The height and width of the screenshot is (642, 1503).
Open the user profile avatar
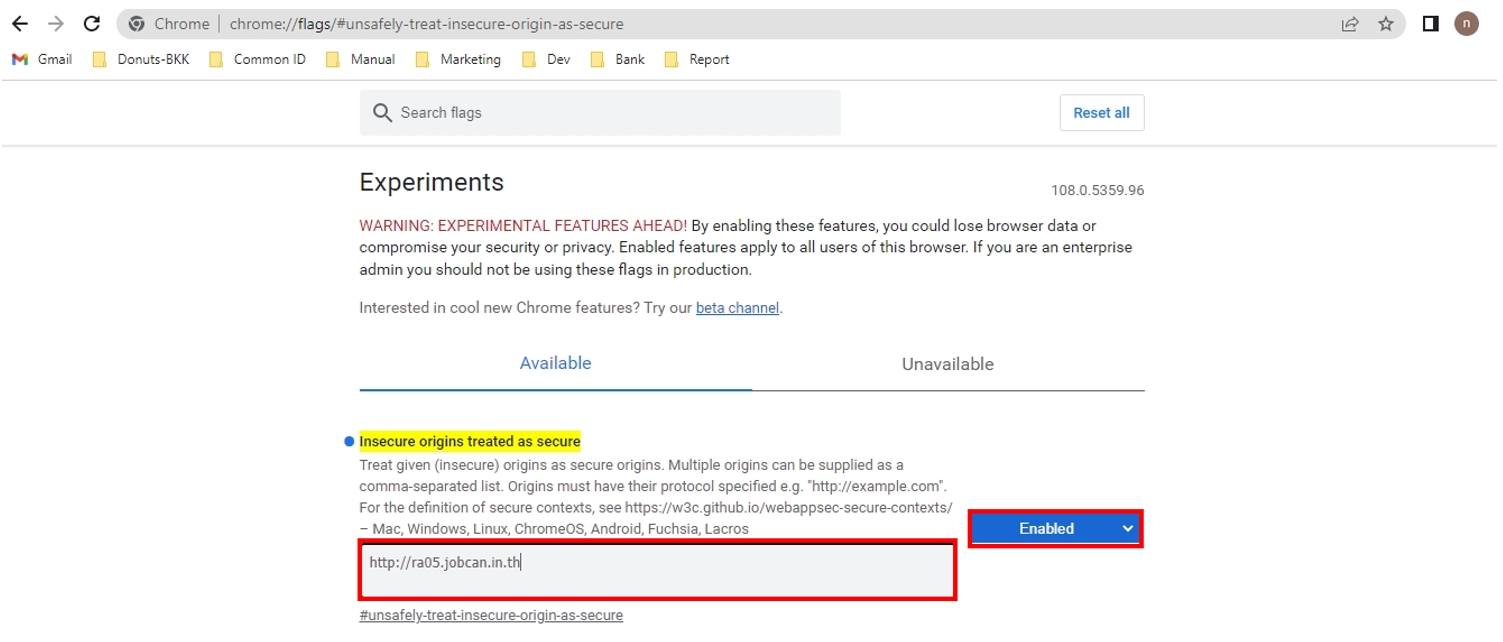(1466, 24)
